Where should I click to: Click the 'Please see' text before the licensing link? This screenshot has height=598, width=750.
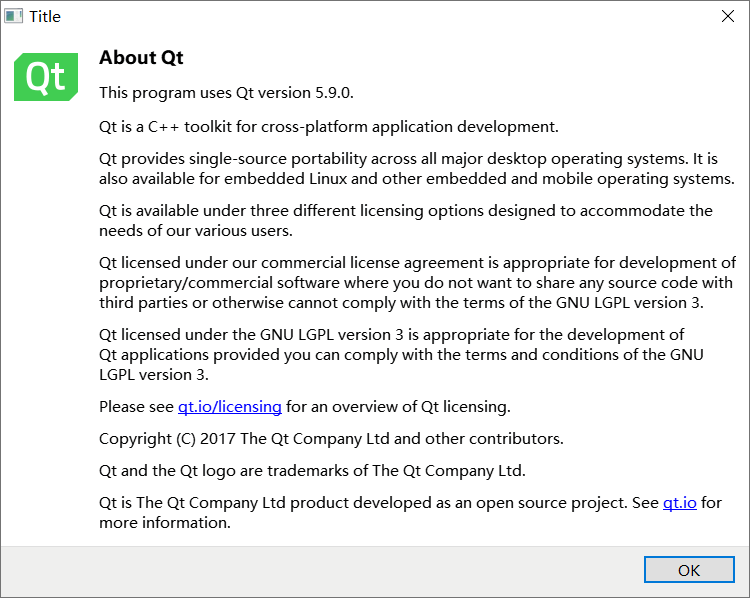point(136,407)
